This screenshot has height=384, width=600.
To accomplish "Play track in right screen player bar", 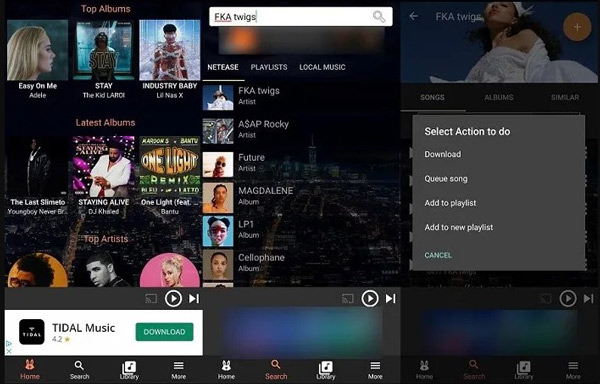I will pos(568,298).
